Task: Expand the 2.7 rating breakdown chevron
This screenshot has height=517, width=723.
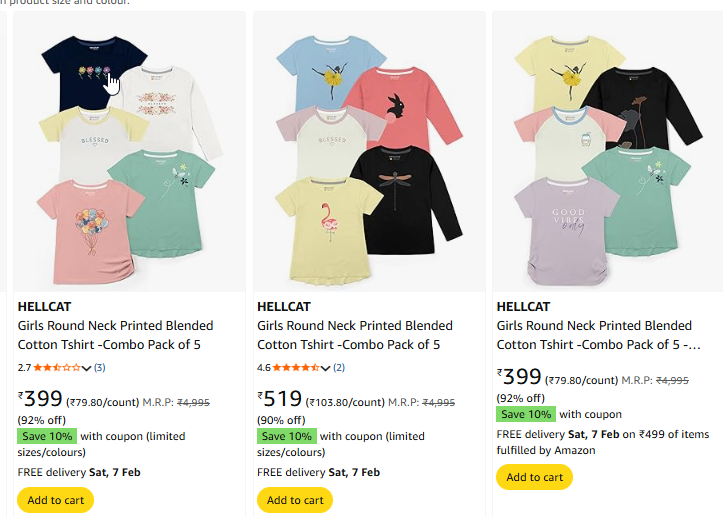Action: click(x=87, y=368)
